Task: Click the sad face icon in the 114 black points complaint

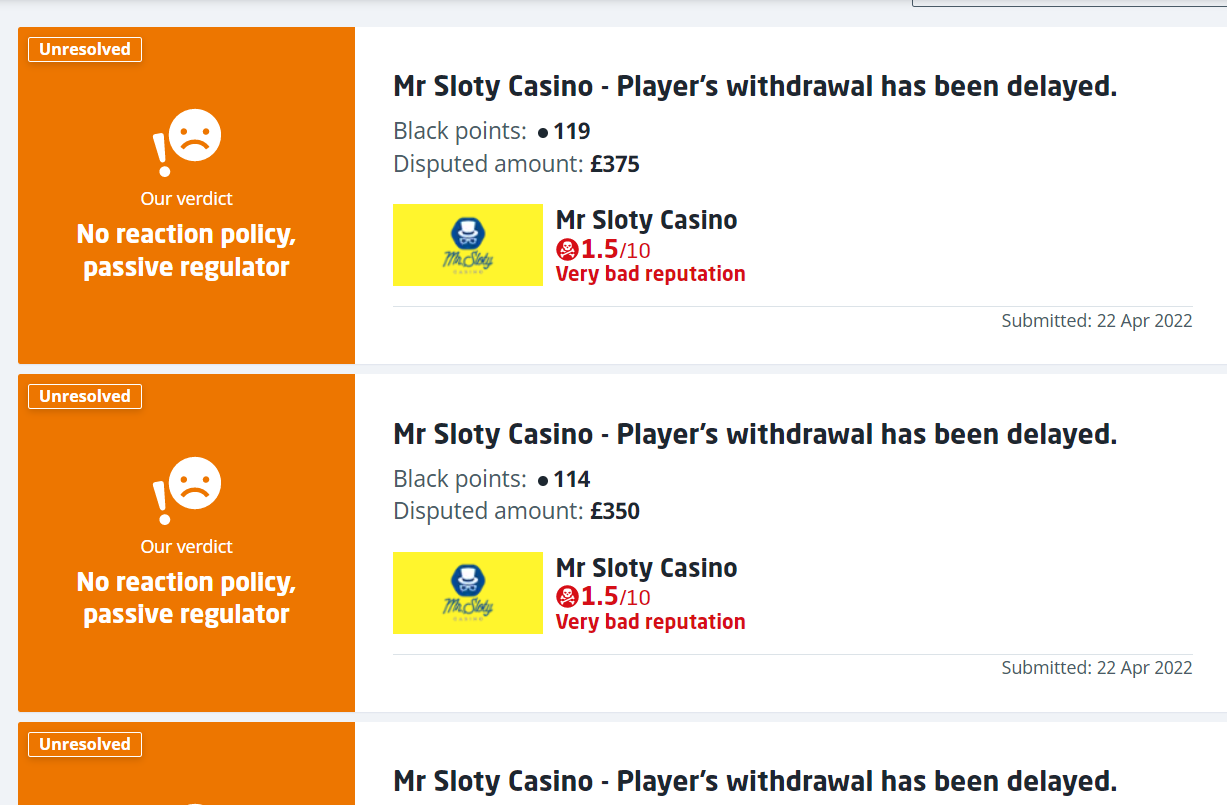Action: pyautogui.click(x=194, y=484)
